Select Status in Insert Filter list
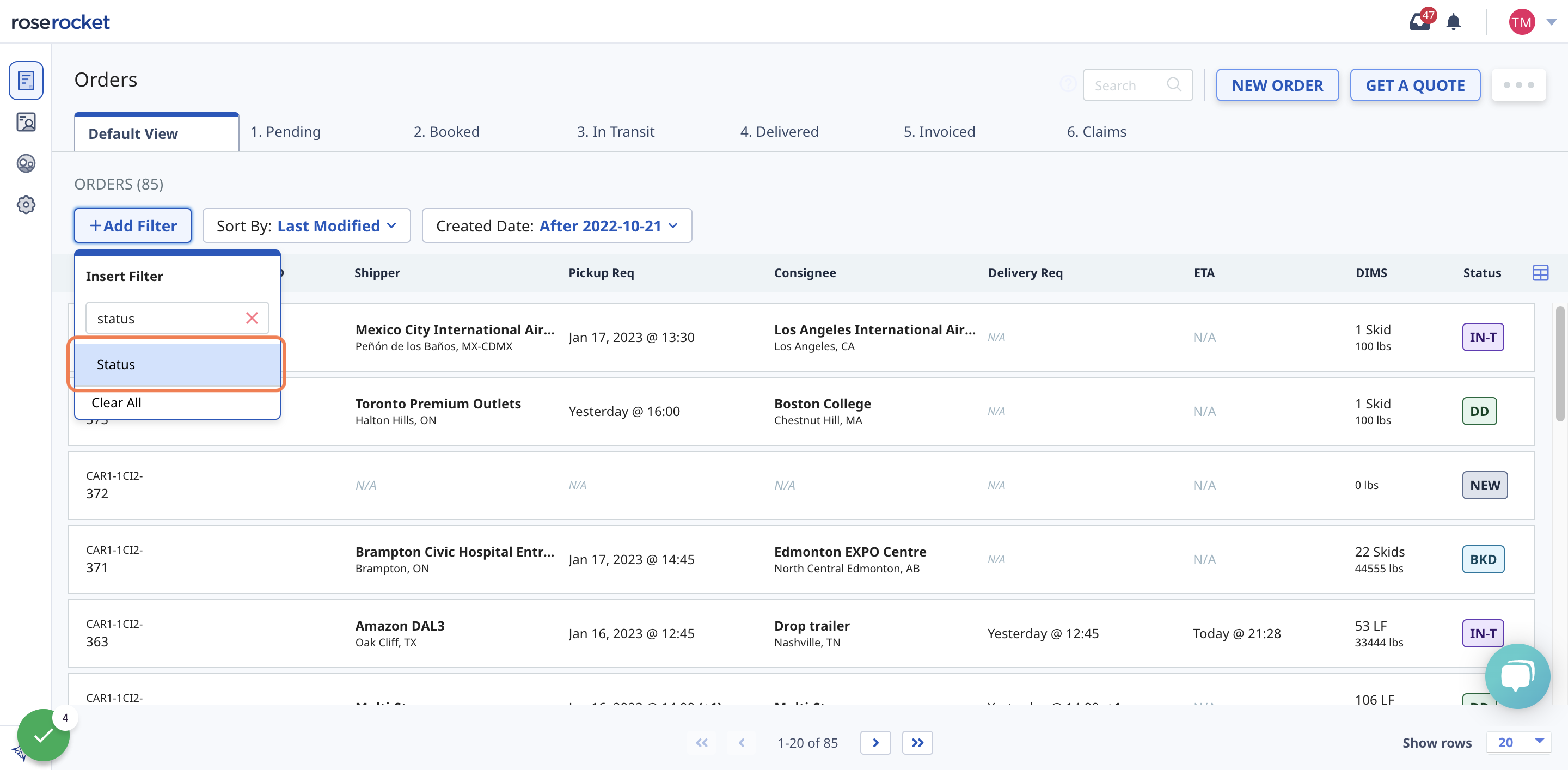The height and width of the screenshot is (770, 1568). (176, 364)
